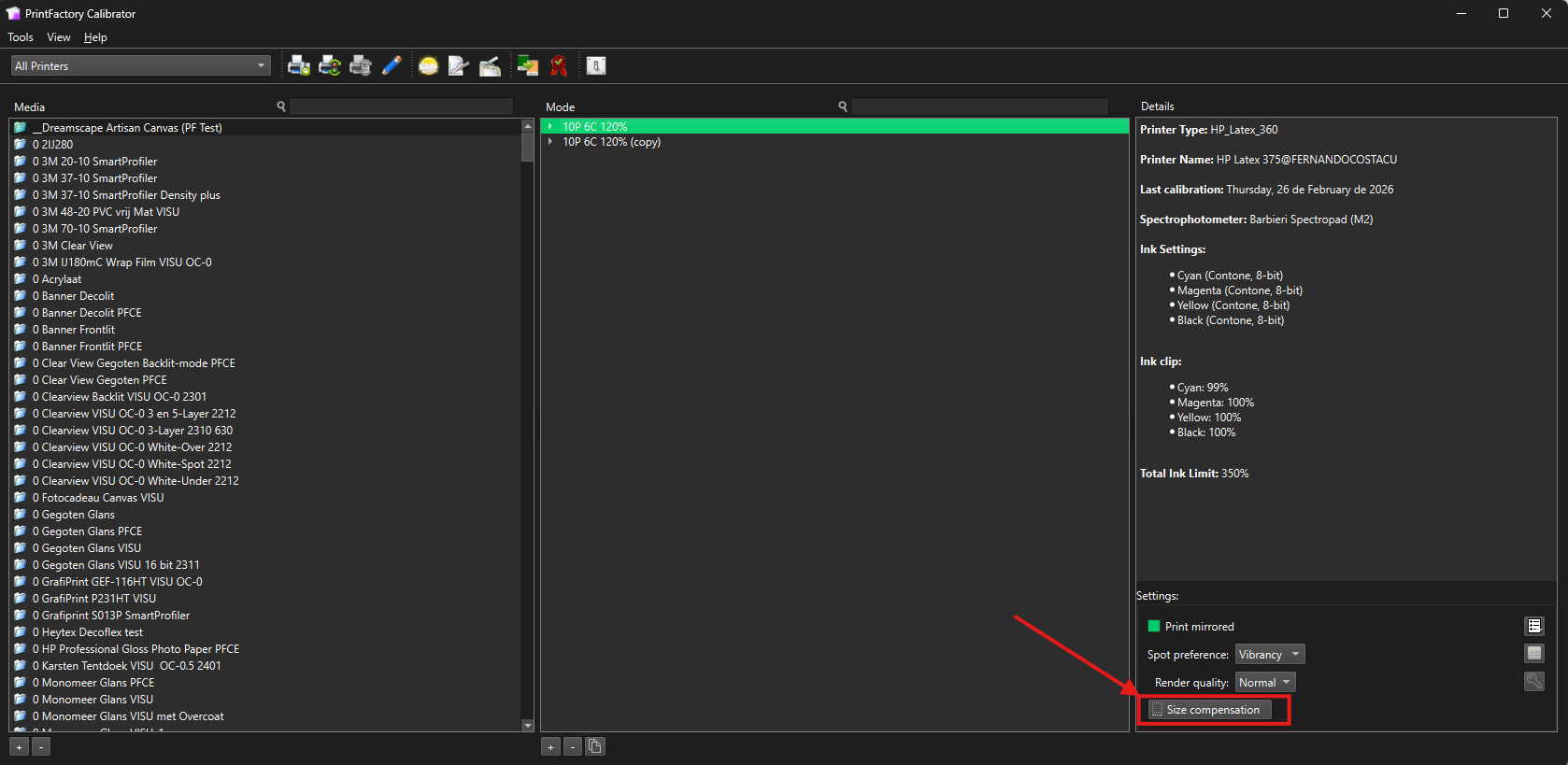
Task: Click the Mode search input field
Action: tap(979, 106)
